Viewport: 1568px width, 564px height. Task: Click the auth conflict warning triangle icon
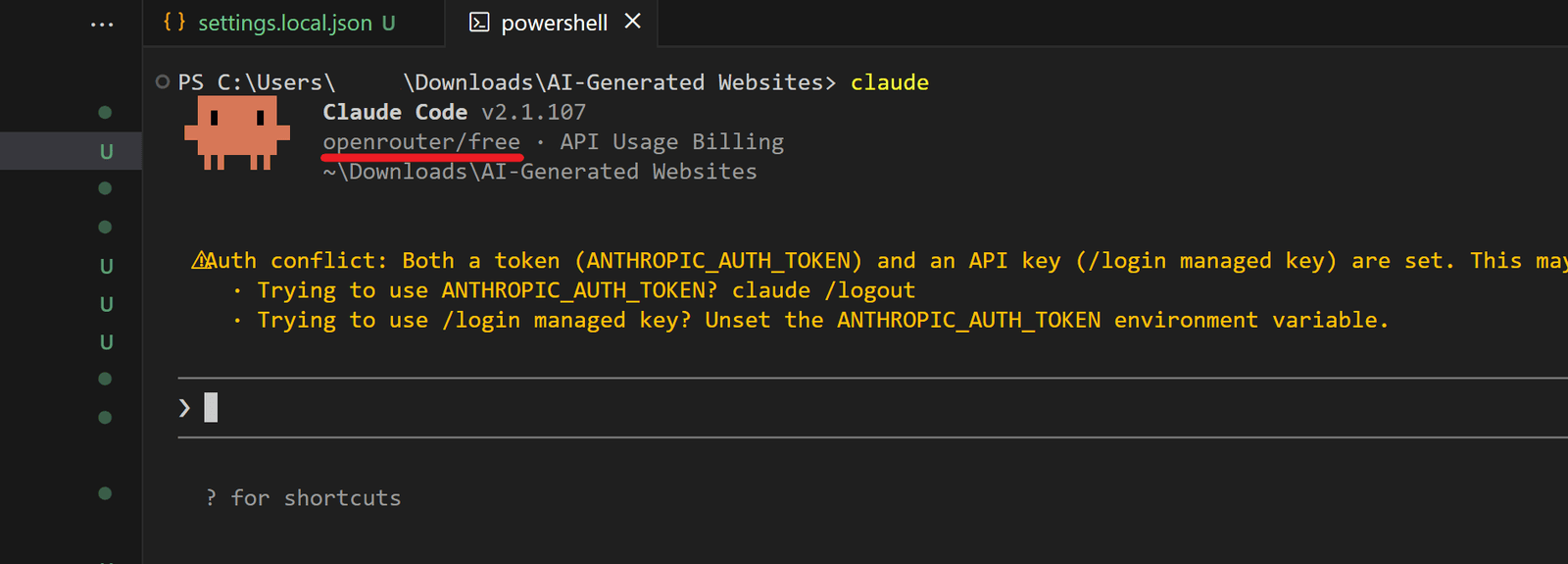tap(199, 261)
